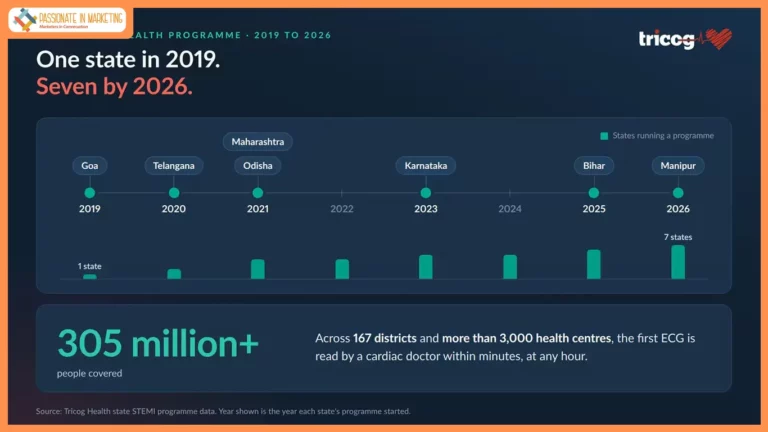Select the Maharashtra state label
768x432 pixels.
258,142
